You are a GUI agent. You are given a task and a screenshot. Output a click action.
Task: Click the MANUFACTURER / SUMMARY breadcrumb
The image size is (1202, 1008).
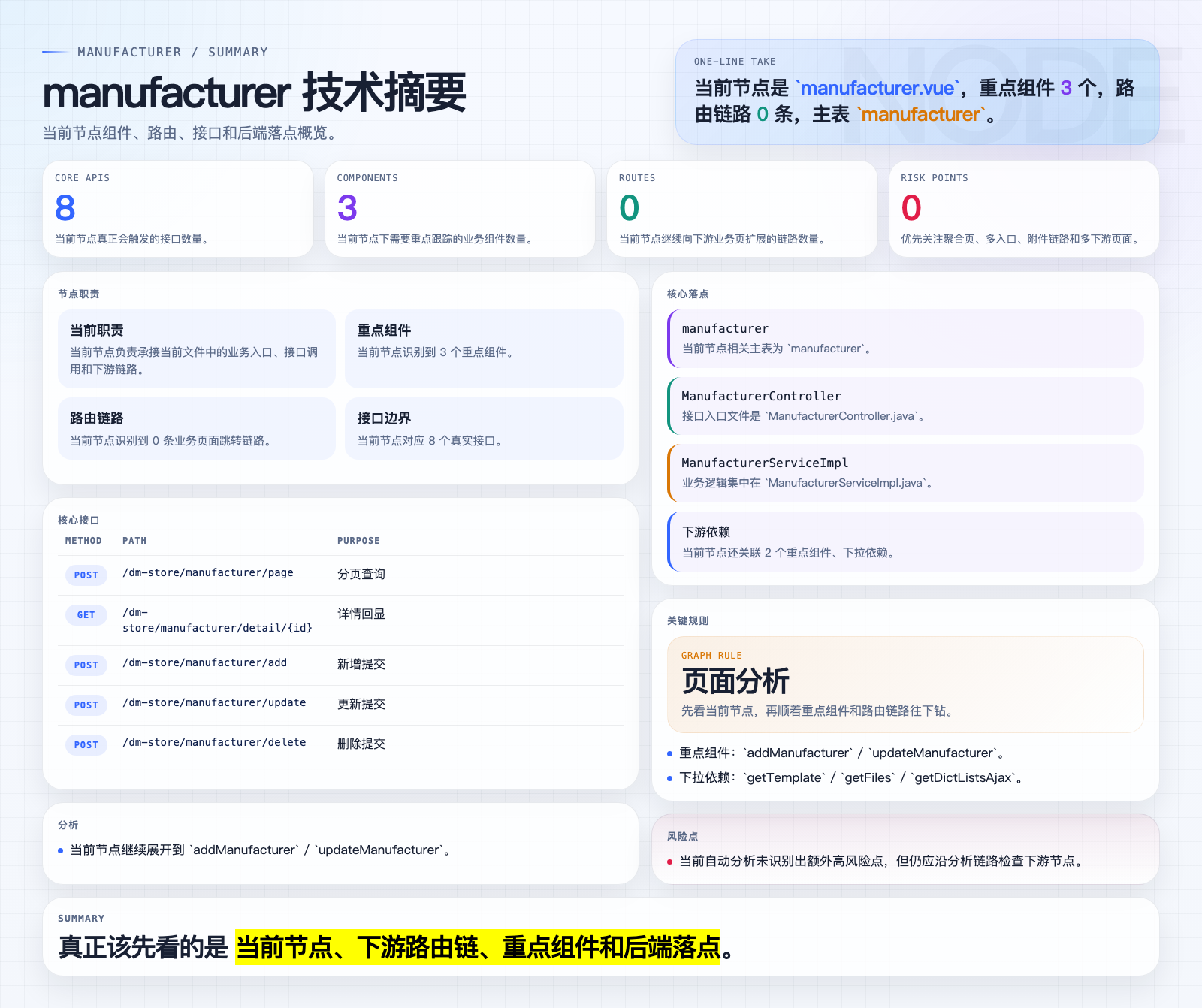[x=173, y=52]
